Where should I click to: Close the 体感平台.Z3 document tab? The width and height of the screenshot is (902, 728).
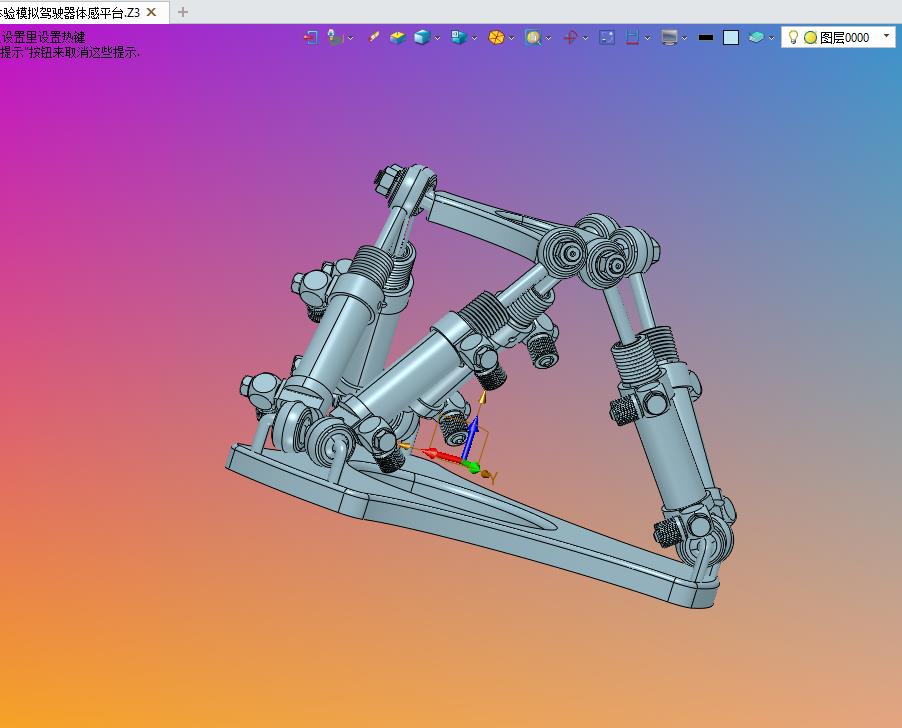[151, 12]
